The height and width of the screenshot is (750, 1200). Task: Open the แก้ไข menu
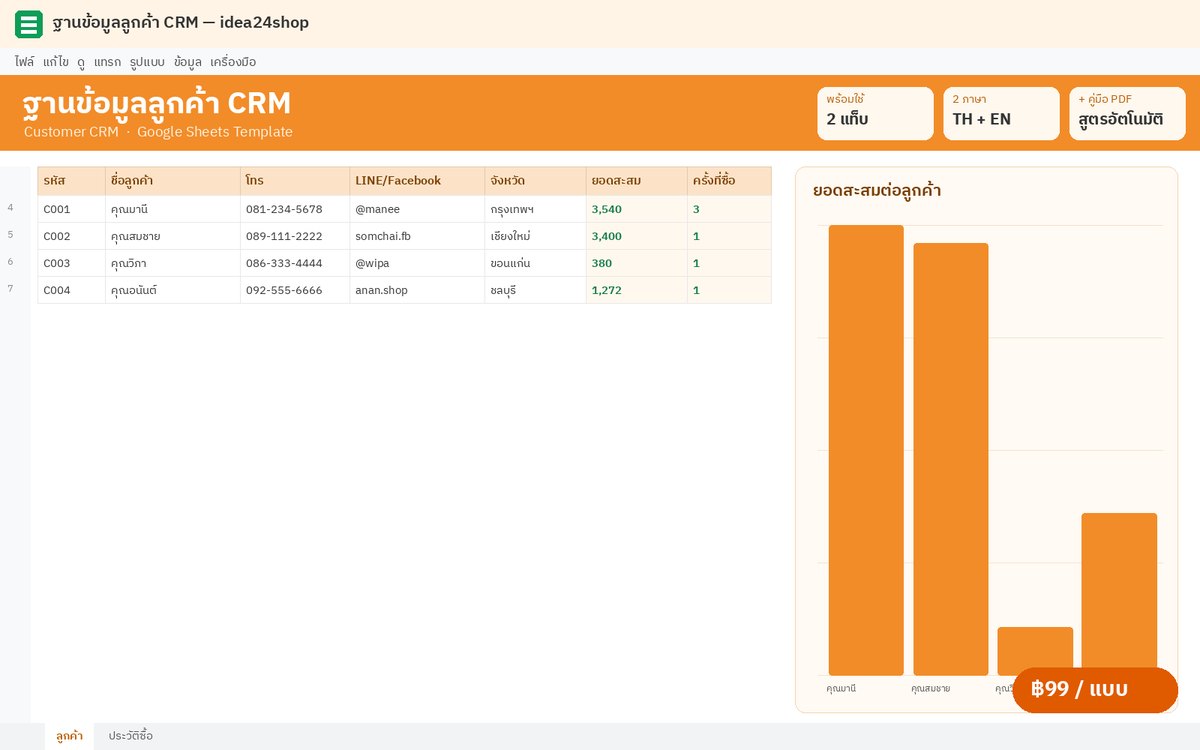coord(56,62)
